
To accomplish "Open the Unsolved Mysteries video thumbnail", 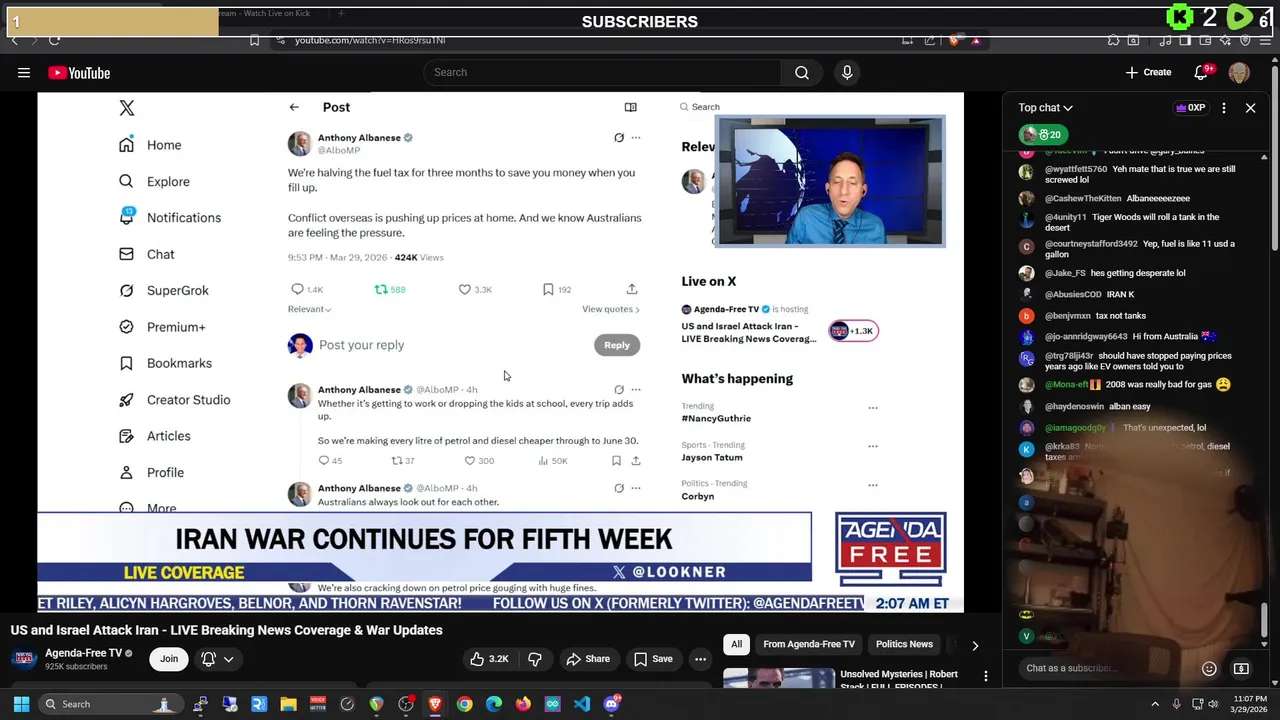I will (779, 677).
